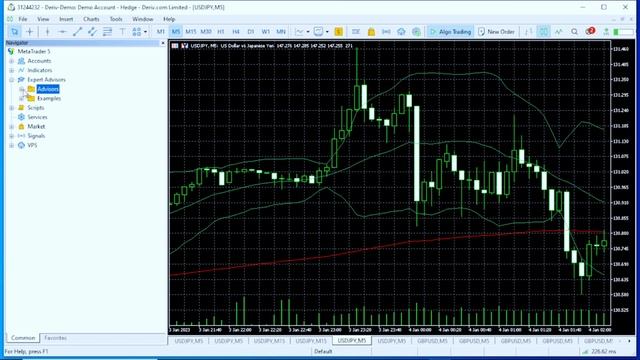Viewport: 640px width, 360px height.
Task: Switch to H4 timeframe
Action: tap(236, 32)
